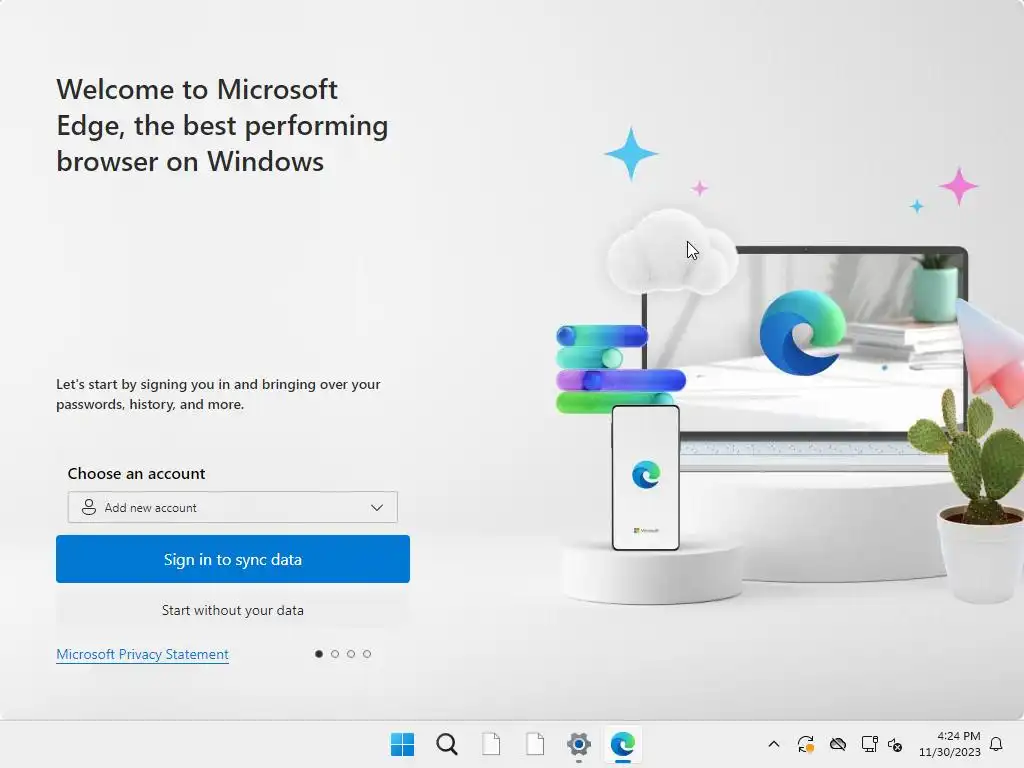Show hidden system tray icons

(x=774, y=744)
